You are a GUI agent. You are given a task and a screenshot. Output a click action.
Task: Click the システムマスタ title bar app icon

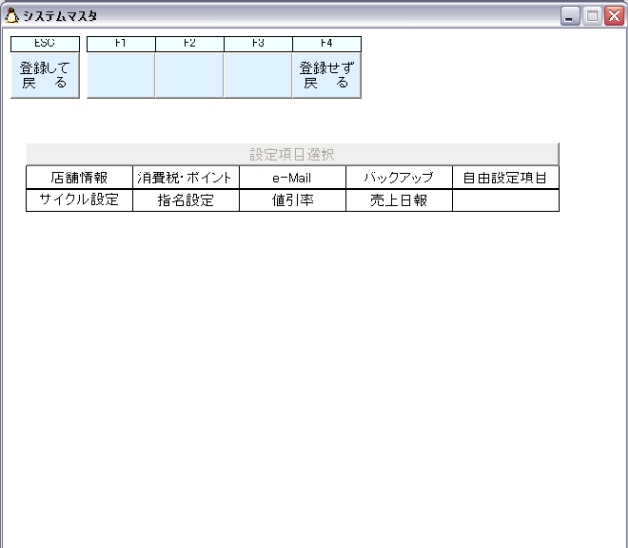coord(12,16)
